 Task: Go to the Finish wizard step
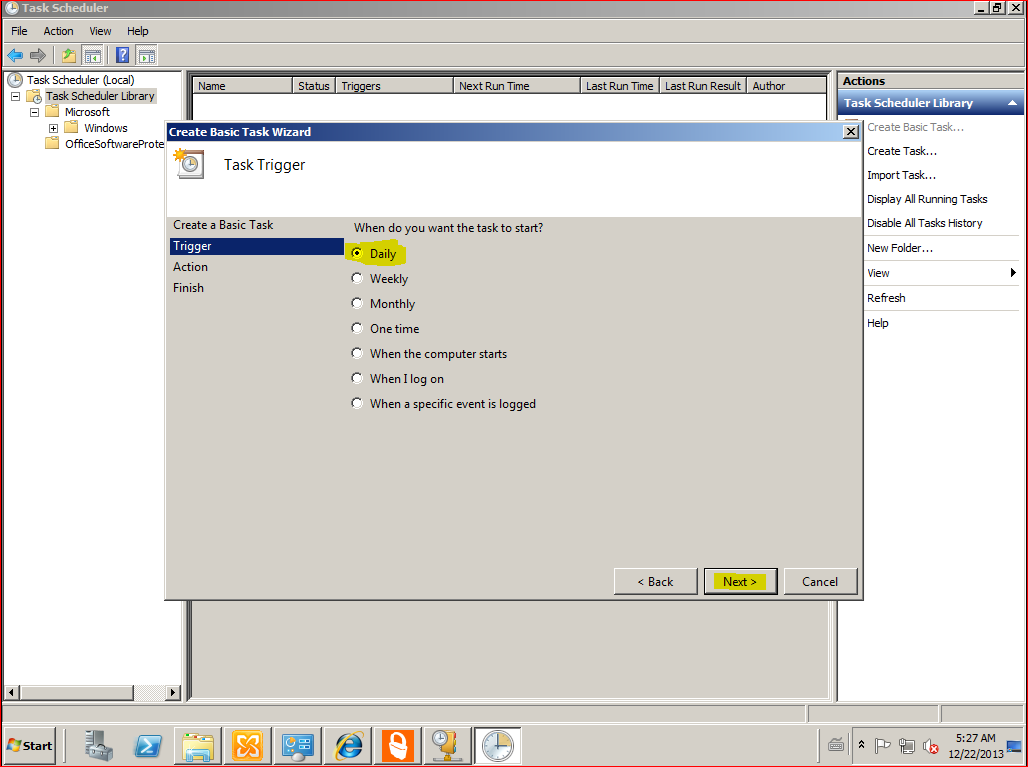pos(188,288)
